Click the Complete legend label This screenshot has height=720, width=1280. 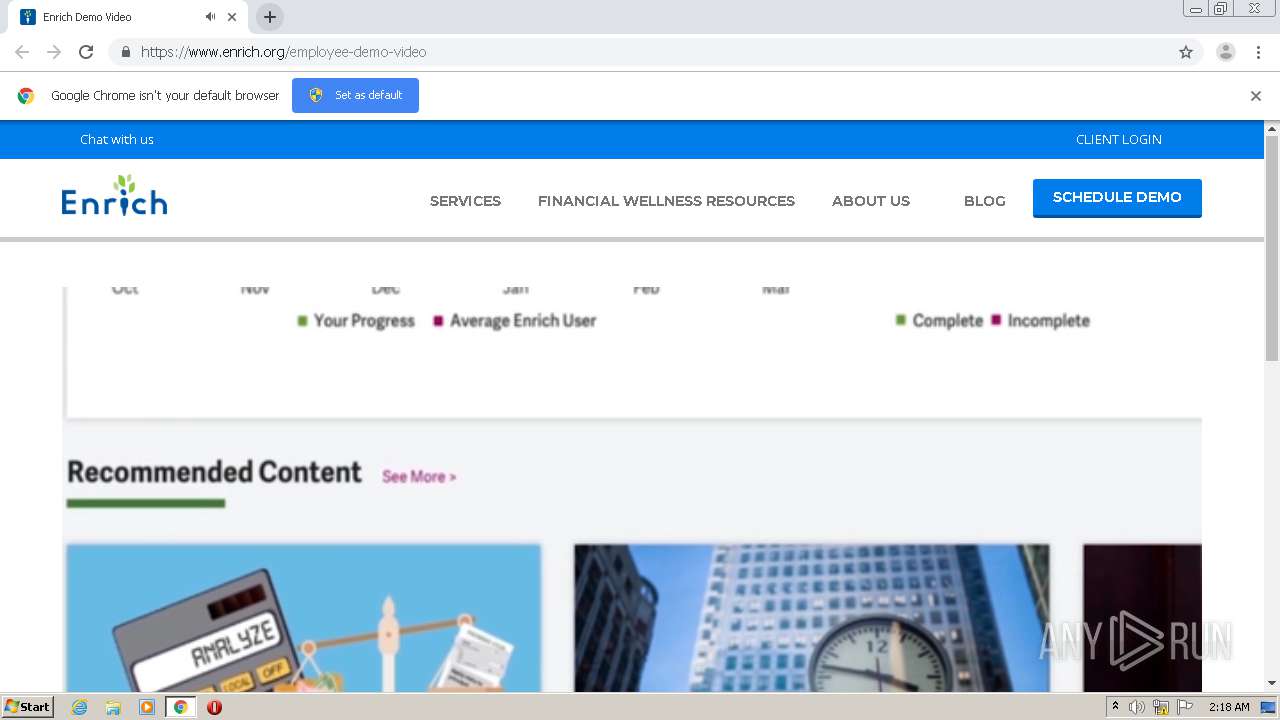pyautogui.click(x=939, y=321)
